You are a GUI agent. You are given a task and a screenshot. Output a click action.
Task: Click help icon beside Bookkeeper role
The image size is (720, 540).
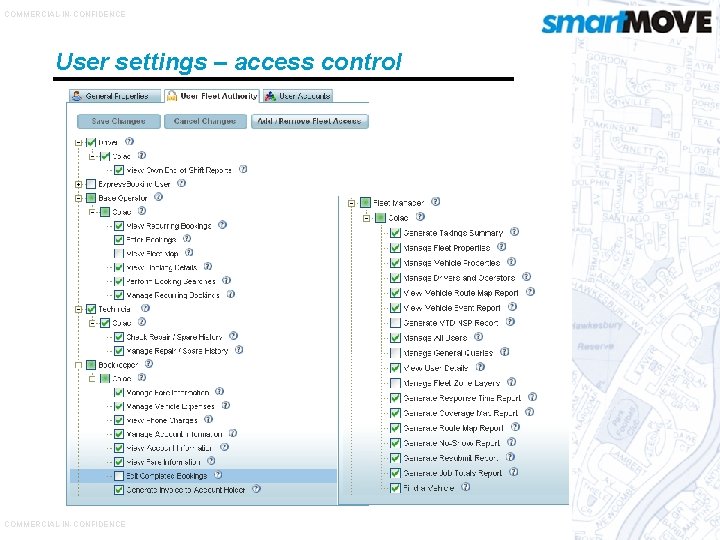tap(149, 364)
